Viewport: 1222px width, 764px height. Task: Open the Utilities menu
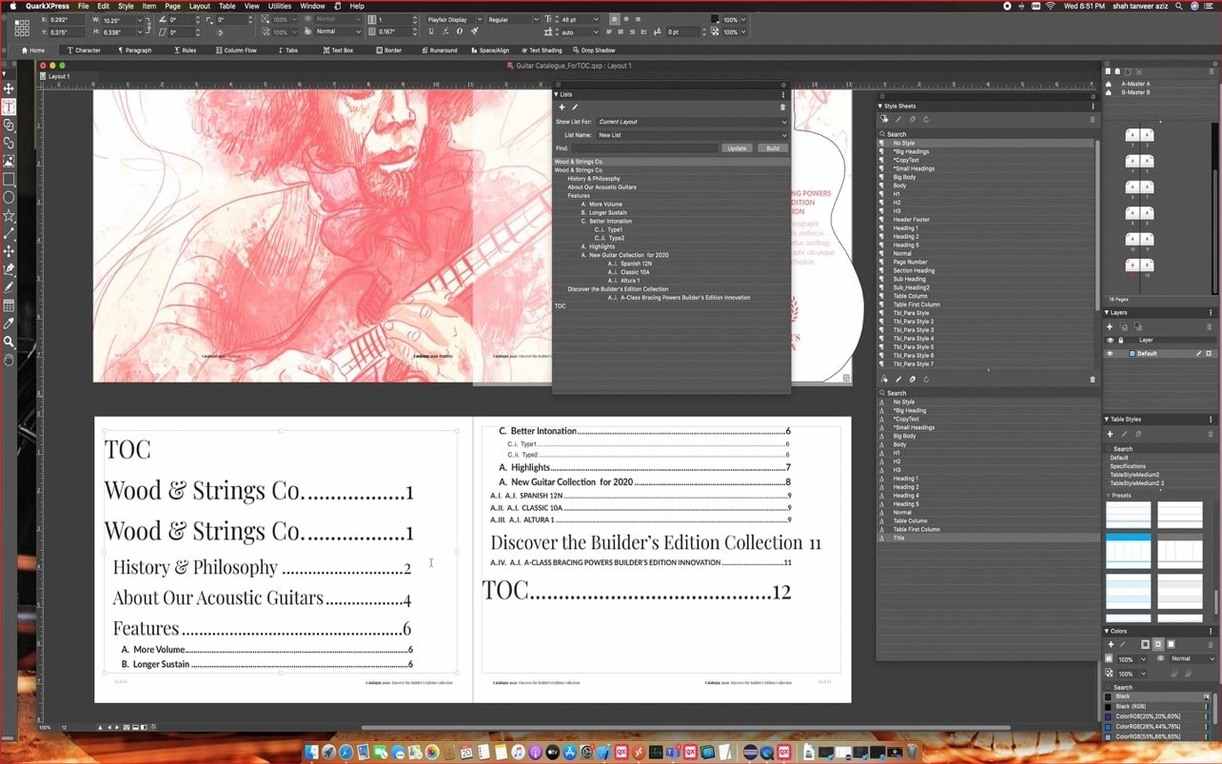coord(279,6)
